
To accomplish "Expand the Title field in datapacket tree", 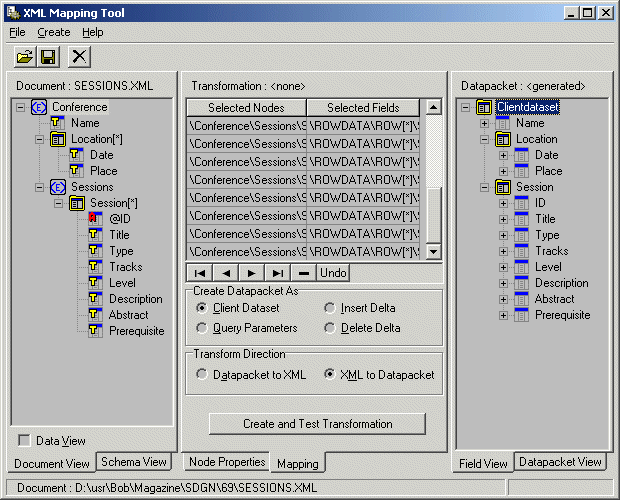I will click(503, 219).
